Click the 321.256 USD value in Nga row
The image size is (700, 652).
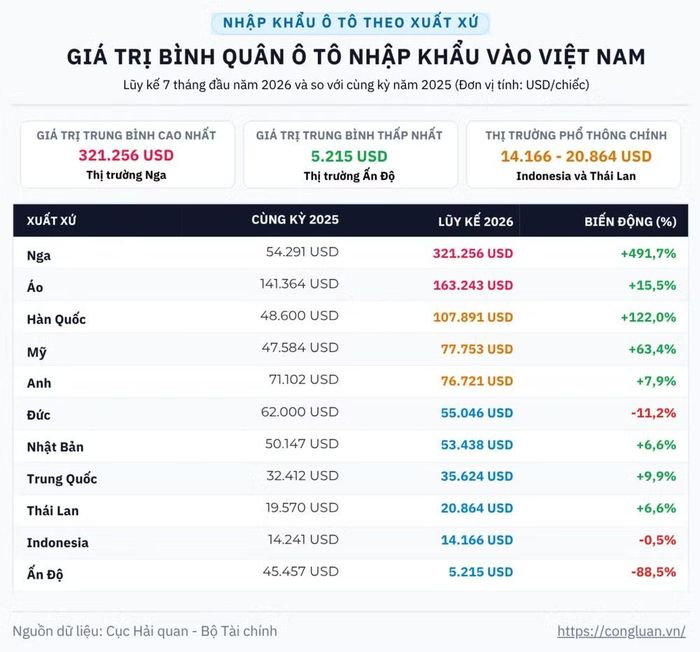click(x=473, y=253)
